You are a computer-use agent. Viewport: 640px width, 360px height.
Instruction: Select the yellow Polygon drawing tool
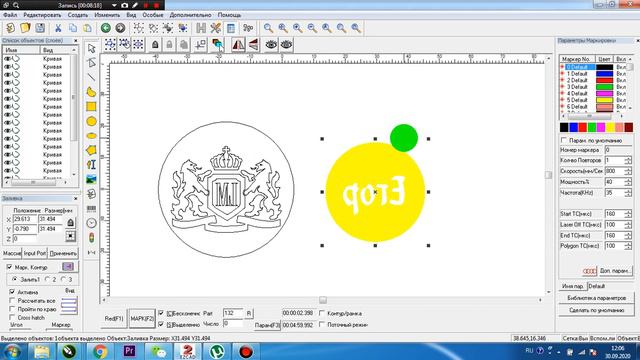pyautogui.click(x=91, y=150)
